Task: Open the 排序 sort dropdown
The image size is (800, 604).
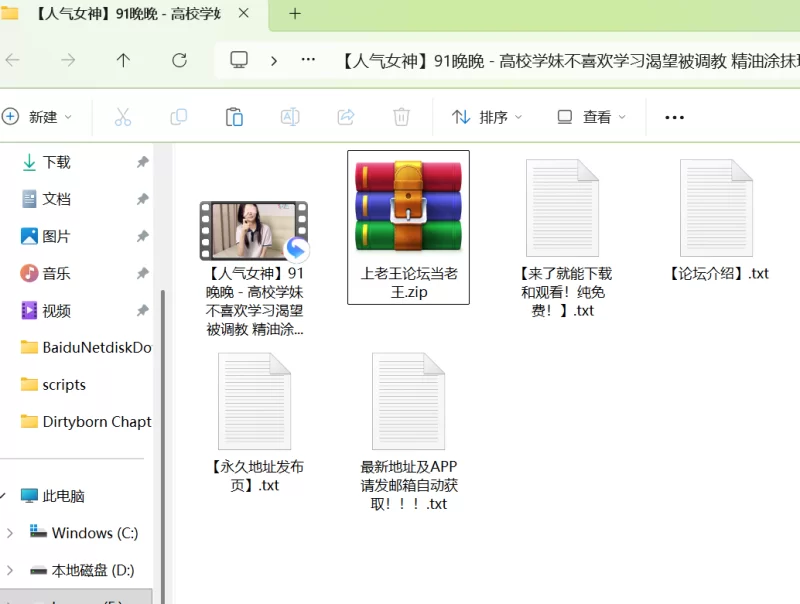Action: click(x=487, y=117)
